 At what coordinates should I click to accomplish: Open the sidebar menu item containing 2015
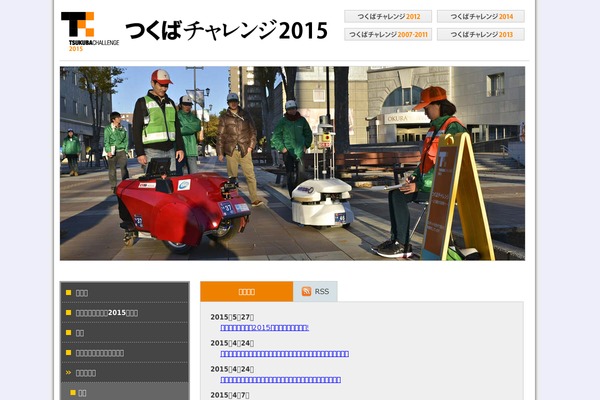[x=125, y=313]
